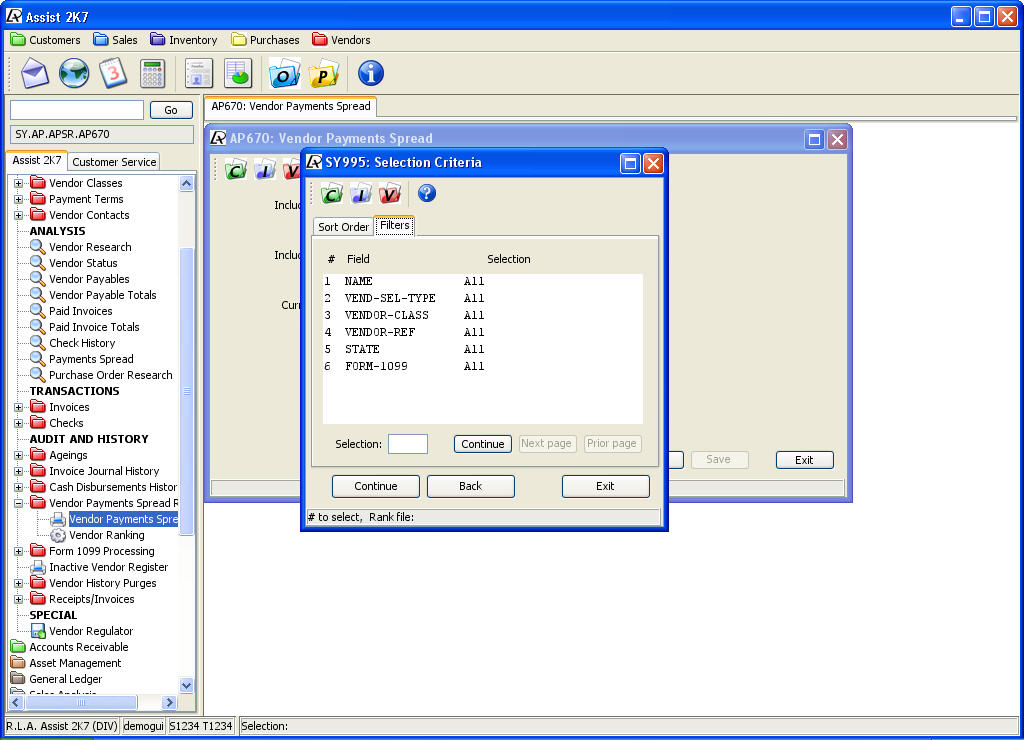The width and height of the screenshot is (1024, 740).
Task: Expand Invoice Journal History folder
Action: click(x=18, y=472)
